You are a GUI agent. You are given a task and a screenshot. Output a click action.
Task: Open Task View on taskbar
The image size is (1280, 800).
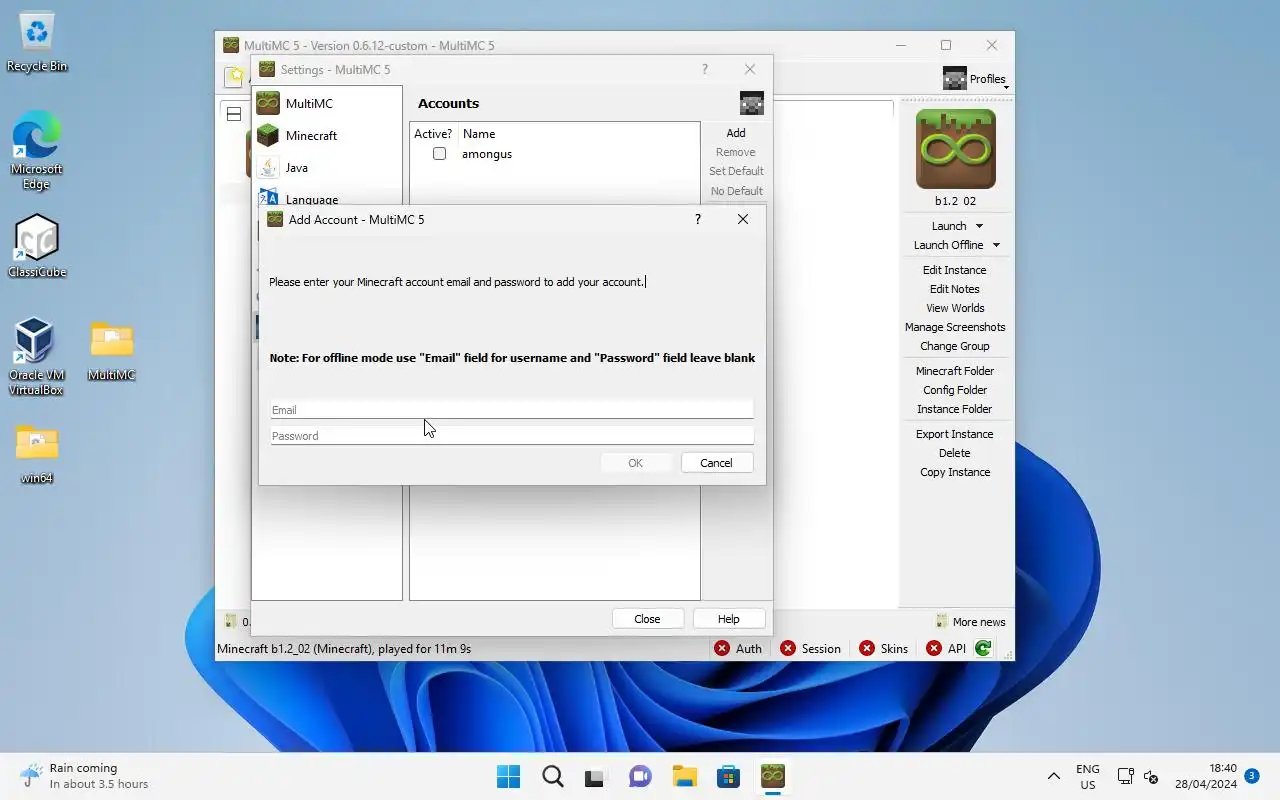596,776
